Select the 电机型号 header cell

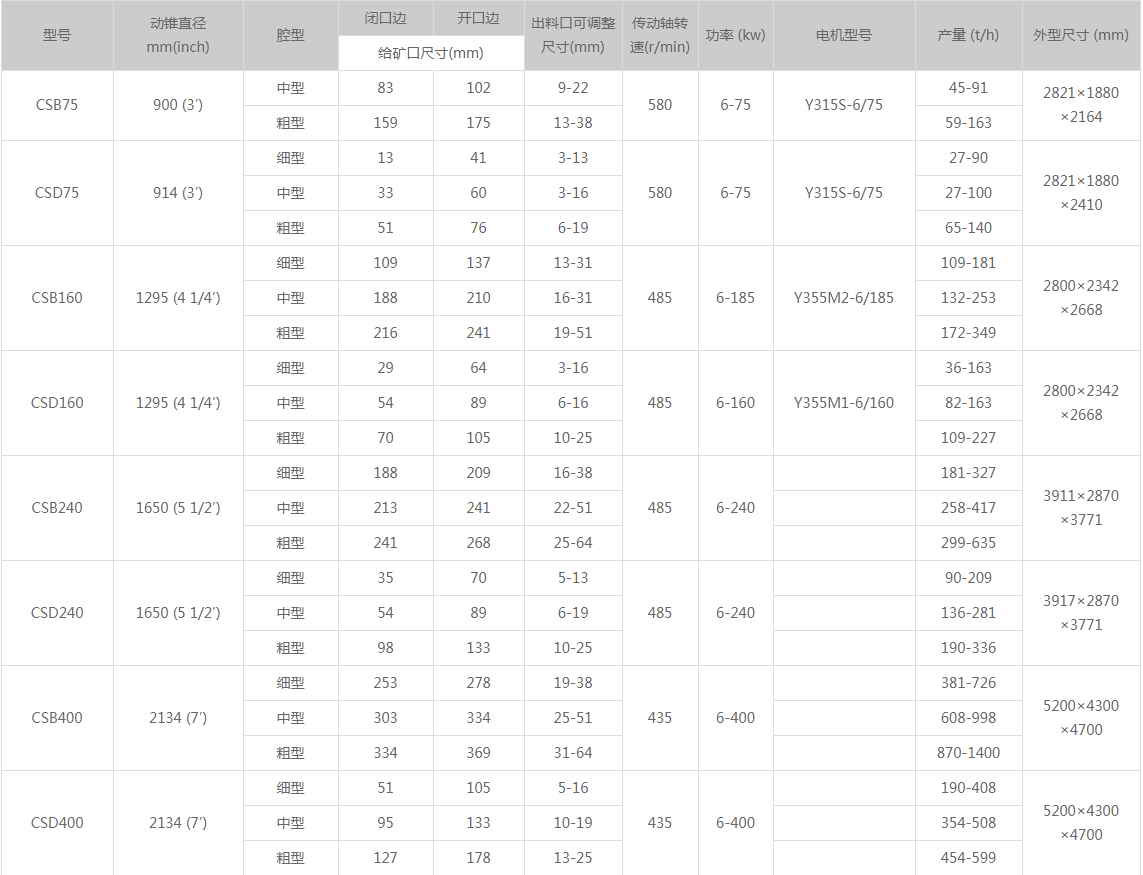click(843, 34)
